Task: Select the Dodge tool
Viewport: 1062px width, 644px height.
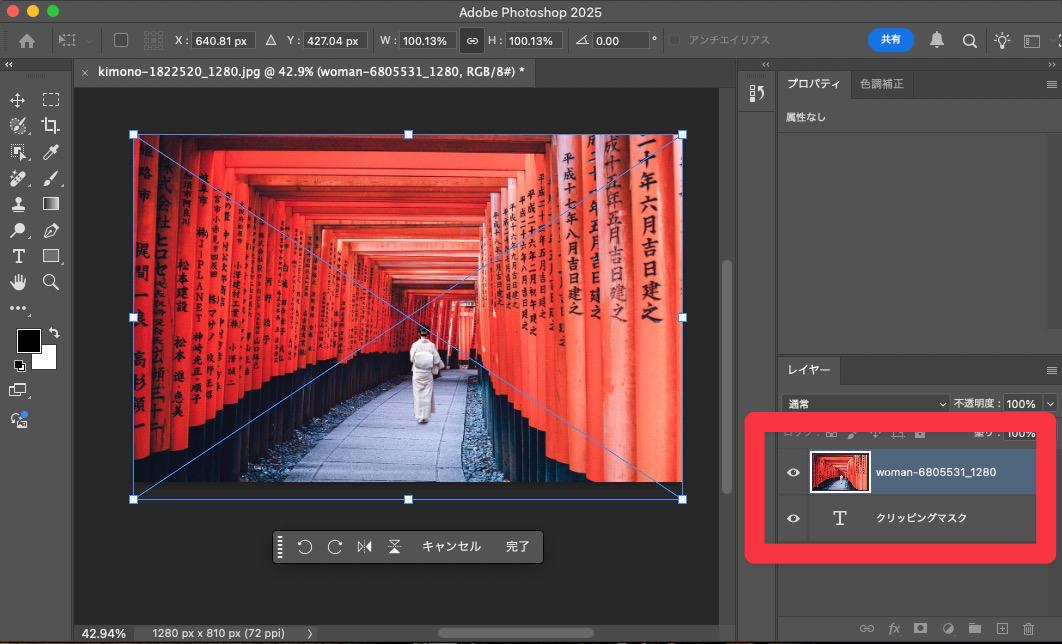Action: tap(18, 230)
